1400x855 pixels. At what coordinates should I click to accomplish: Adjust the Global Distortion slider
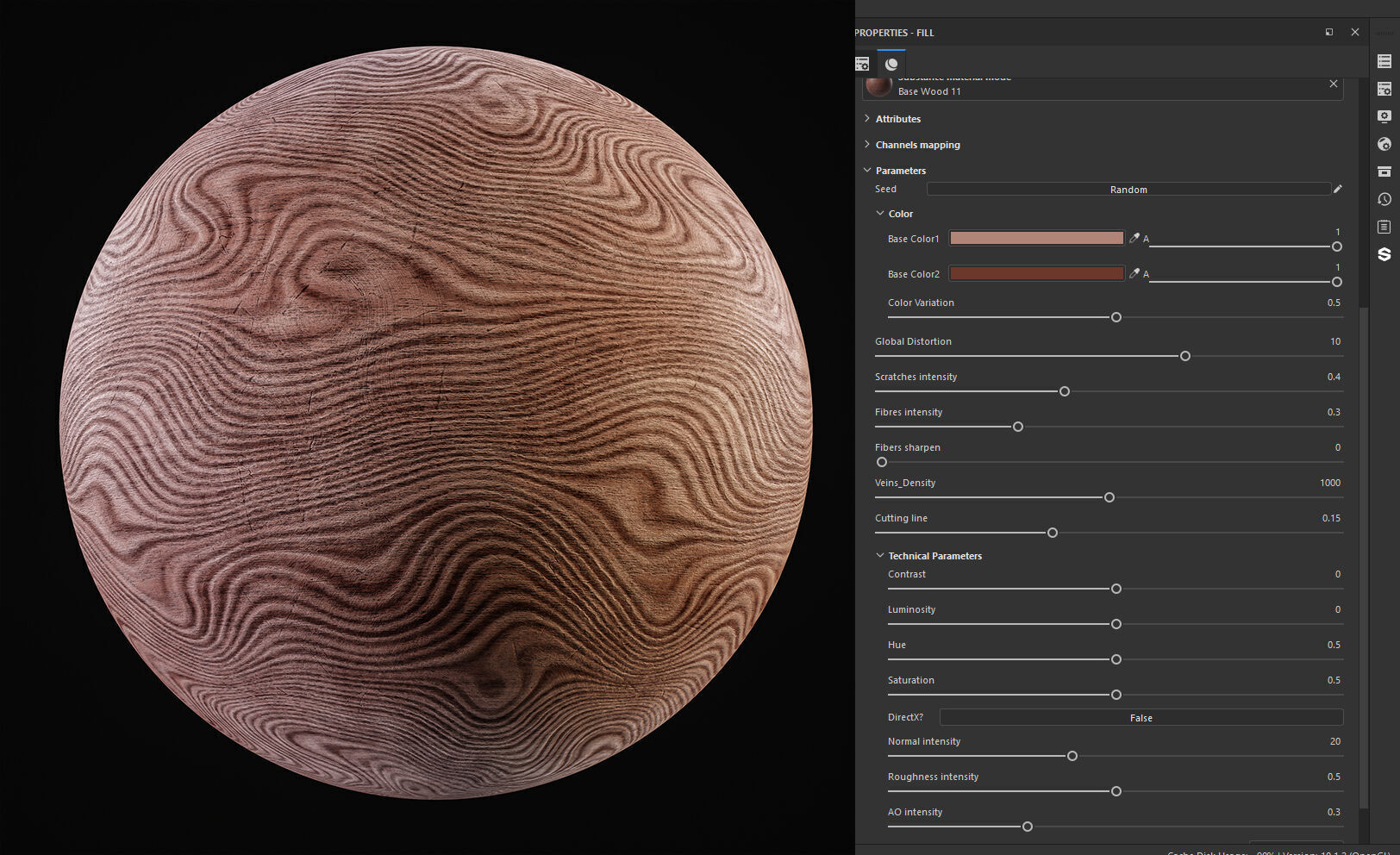pyautogui.click(x=1109, y=356)
